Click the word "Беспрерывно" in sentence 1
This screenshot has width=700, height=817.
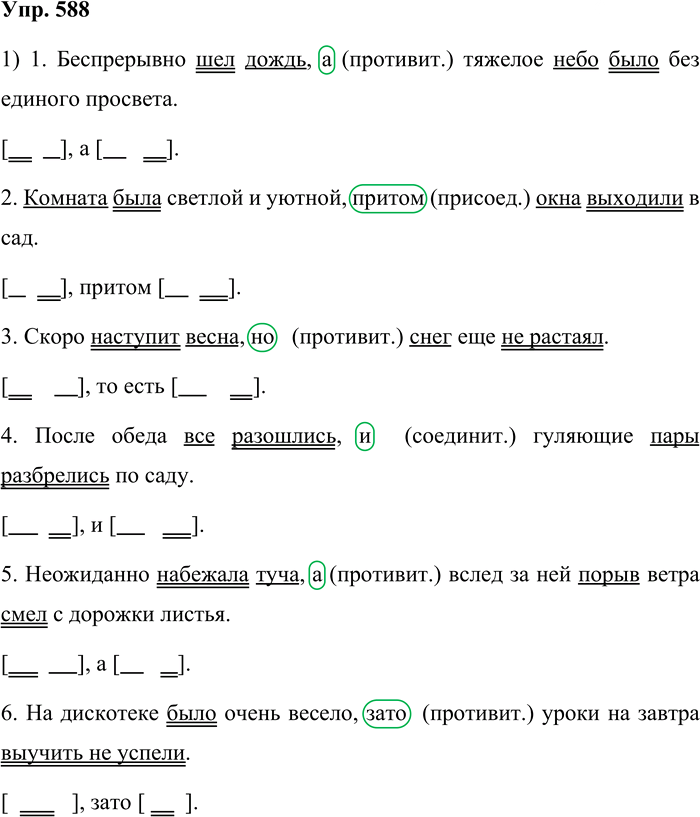coord(121,59)
